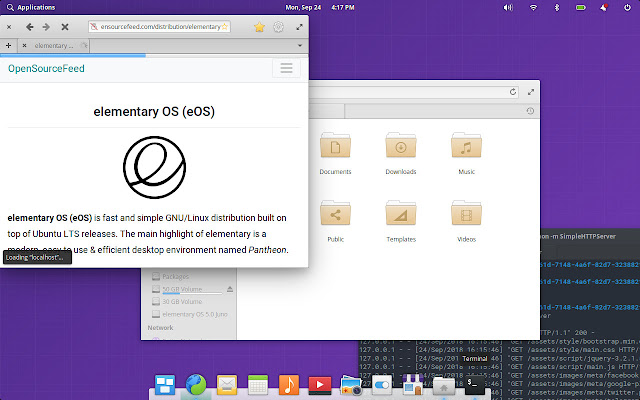
Task: Open AppCenter store from dock
Action: click(413, 384)
